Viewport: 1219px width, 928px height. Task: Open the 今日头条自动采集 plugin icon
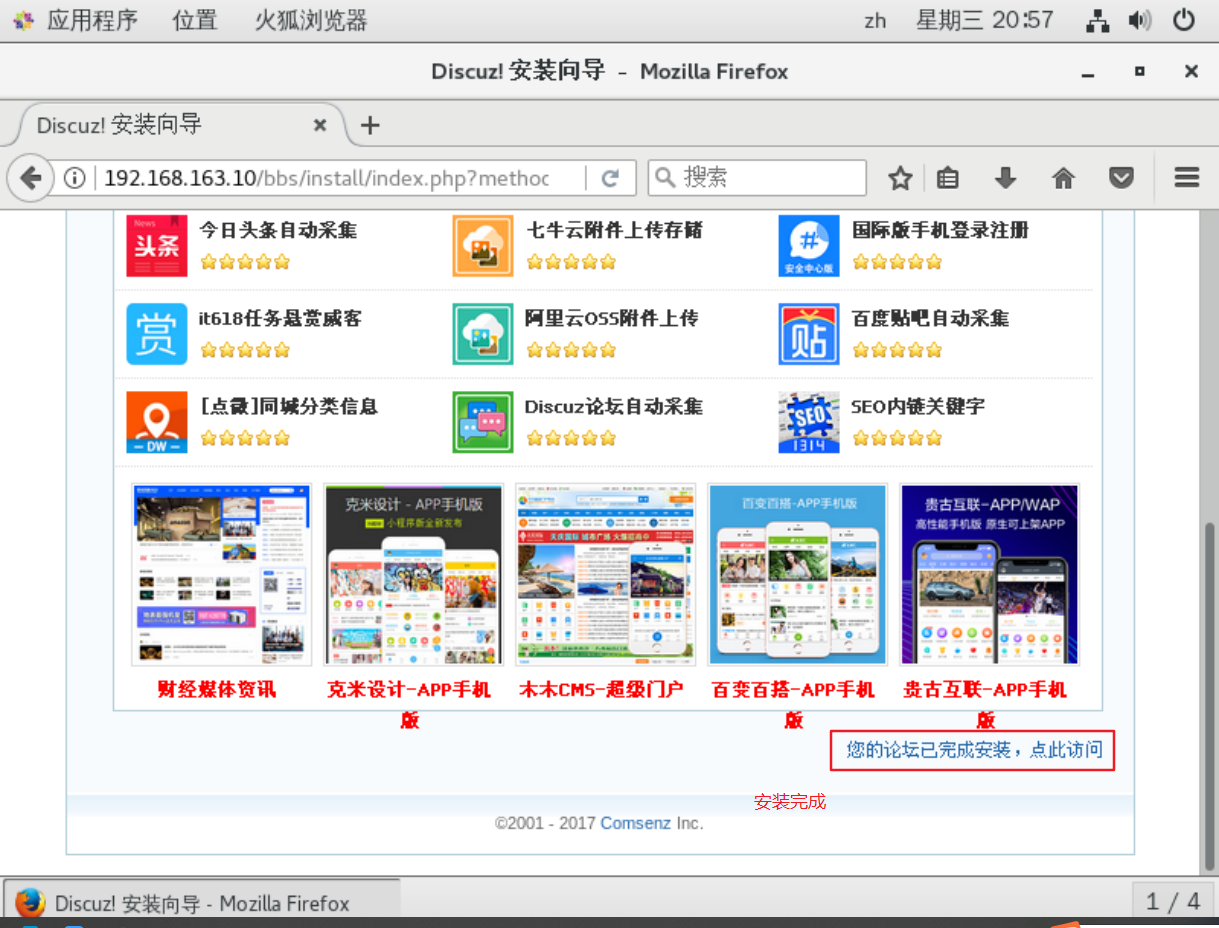pyautogui.click(x=157, y=246)
